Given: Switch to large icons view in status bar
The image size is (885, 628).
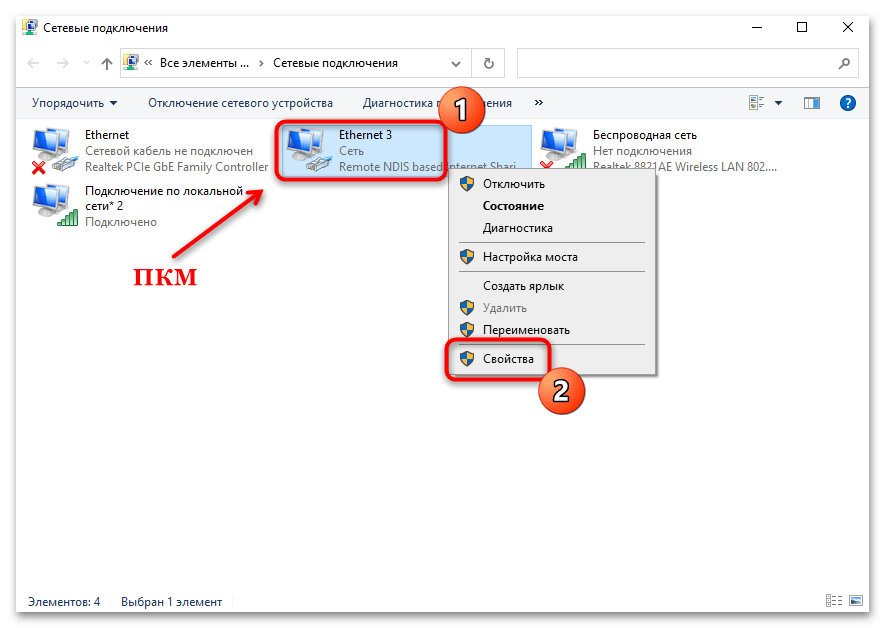Looking at the screenshot, I should [856, 600].
